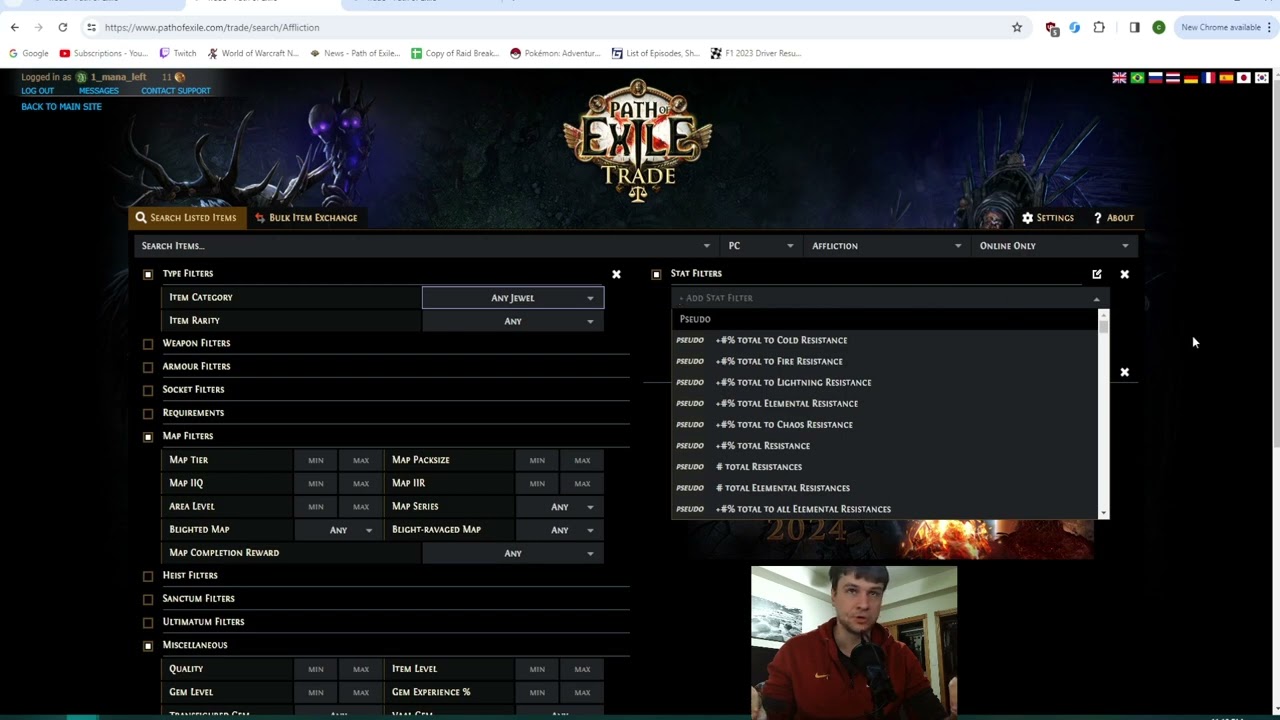
Task: Open the Blighted Map dropdown
Action: click(x=338, y=530)
